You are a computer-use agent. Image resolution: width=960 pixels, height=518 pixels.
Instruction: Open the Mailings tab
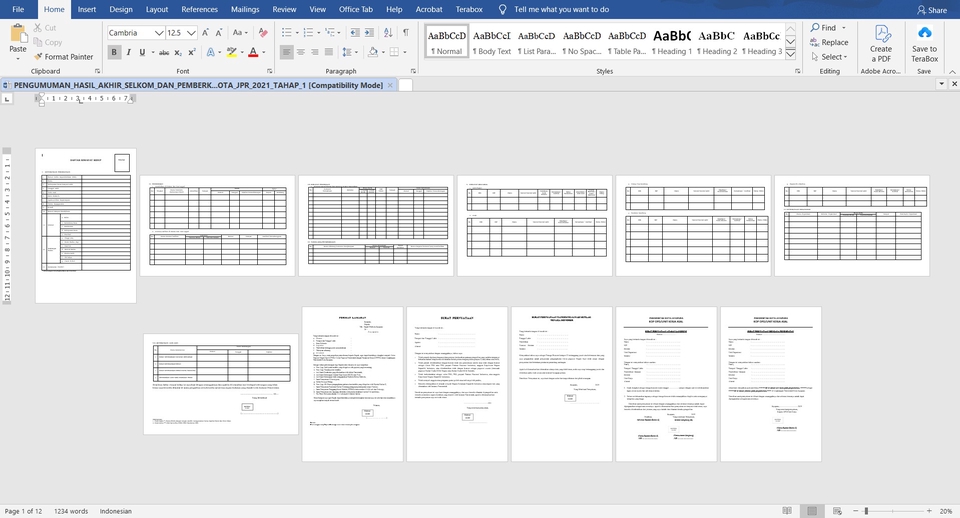[x=245, y=9]
